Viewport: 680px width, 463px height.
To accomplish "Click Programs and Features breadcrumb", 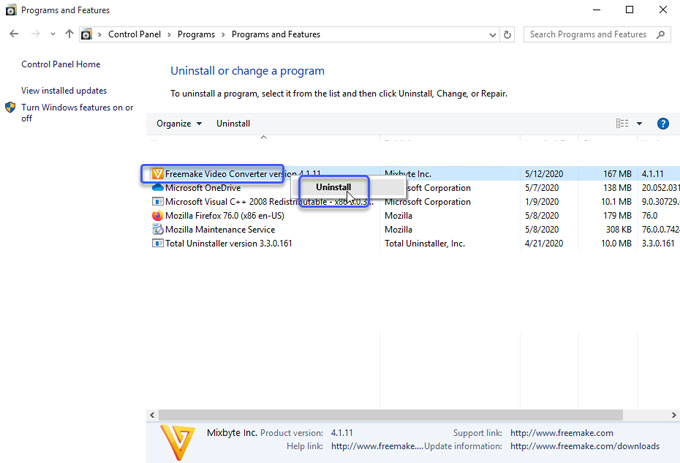I will click(x=276, y=34).
